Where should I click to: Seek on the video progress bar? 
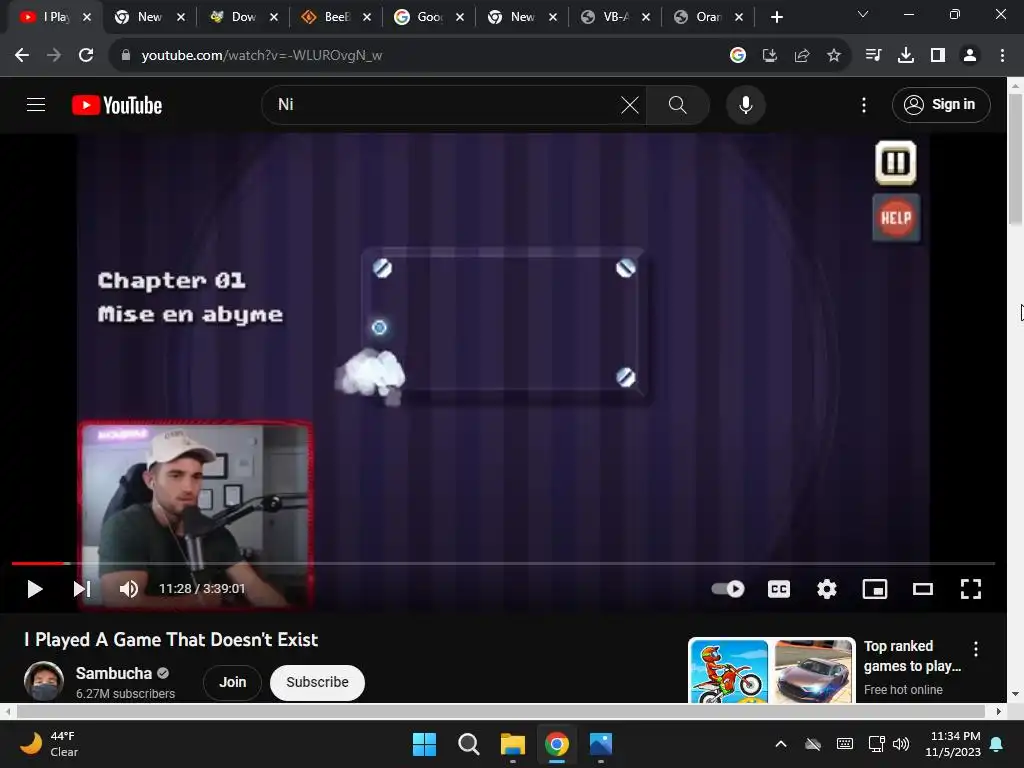click(x=503, y=563)
